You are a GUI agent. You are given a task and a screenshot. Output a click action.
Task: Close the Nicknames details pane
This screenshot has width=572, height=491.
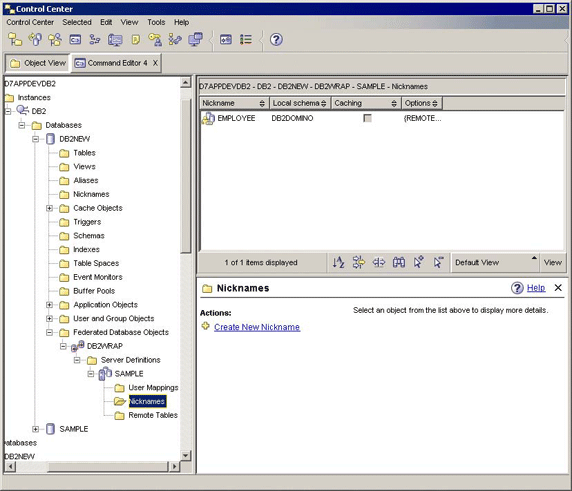tap(558, 287)
